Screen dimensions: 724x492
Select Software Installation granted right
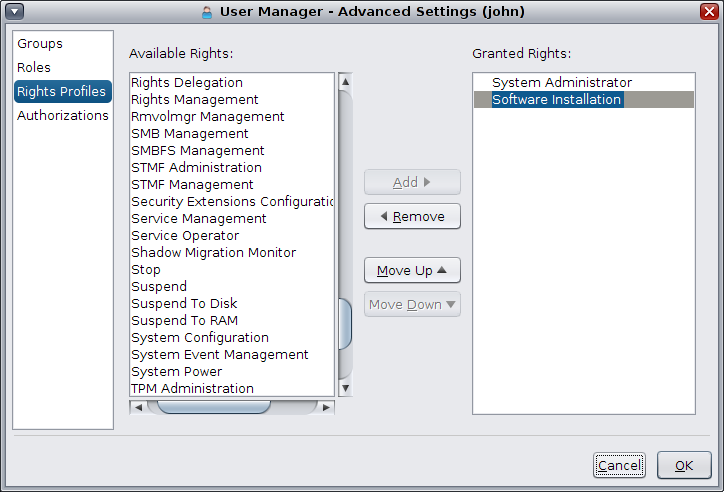557,100
